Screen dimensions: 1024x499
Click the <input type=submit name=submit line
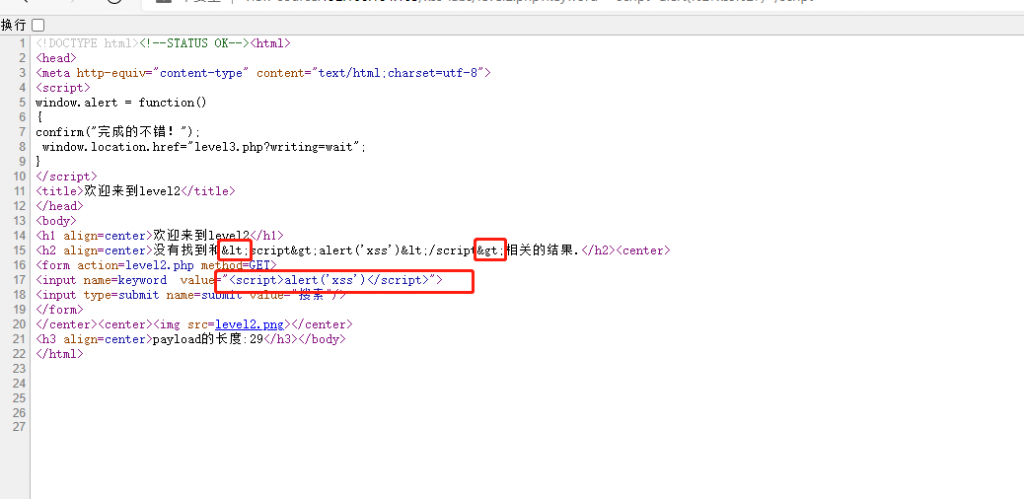[x=191, y=295]
